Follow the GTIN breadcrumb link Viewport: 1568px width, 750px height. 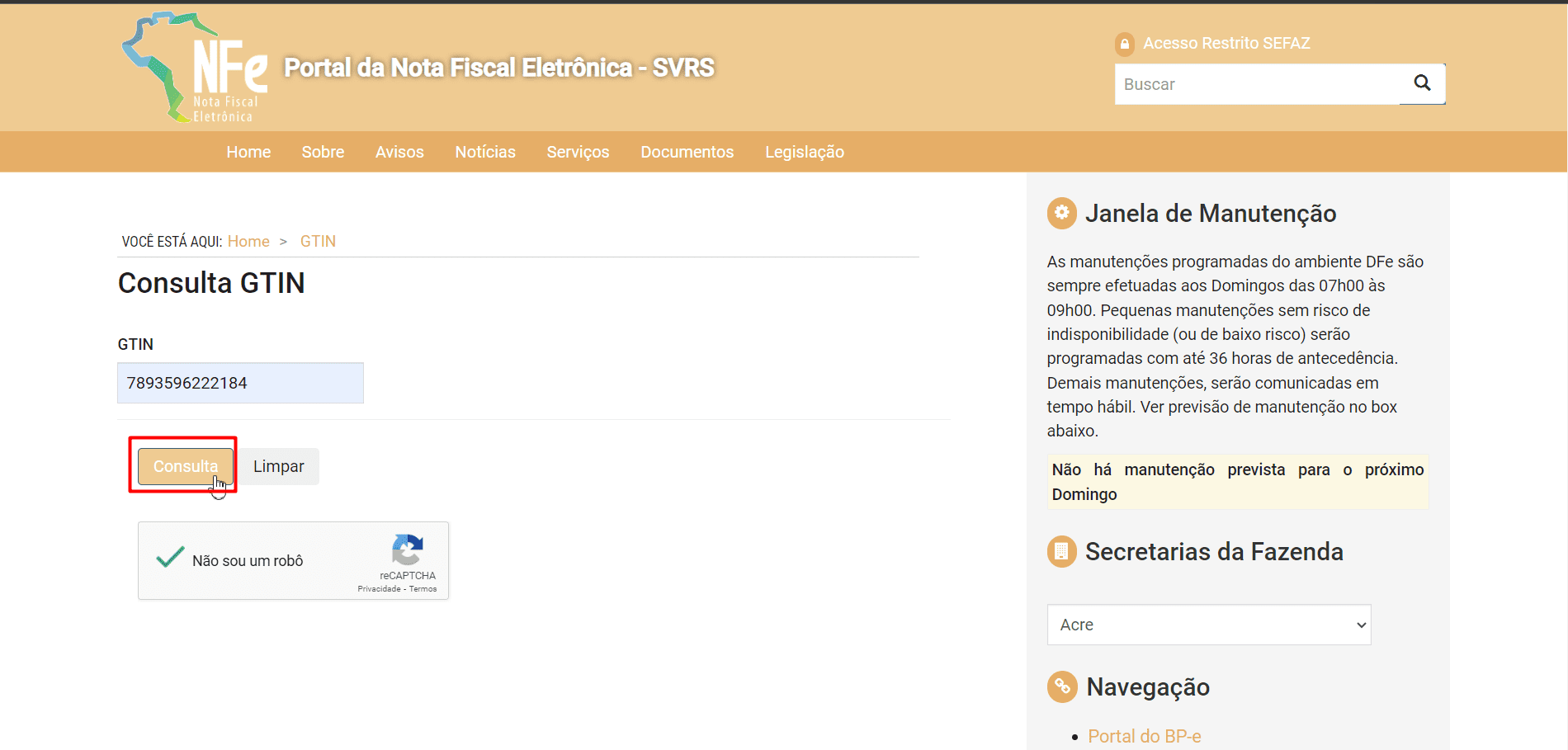click(x=318, y=241)
